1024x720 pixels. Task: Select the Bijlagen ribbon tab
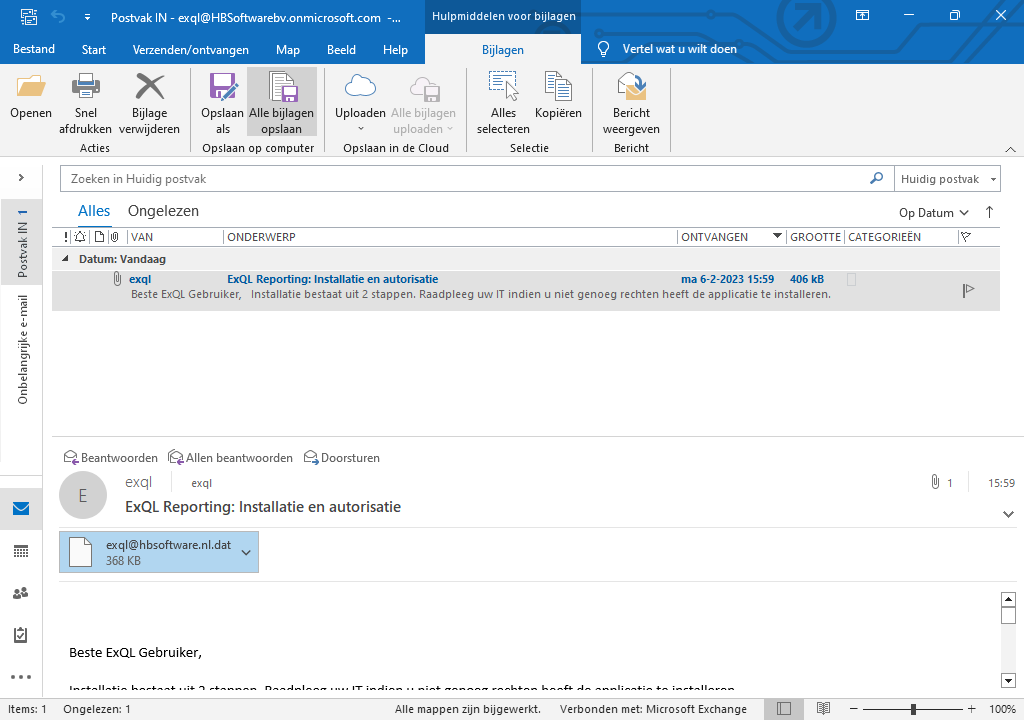(x=502, y=50)
